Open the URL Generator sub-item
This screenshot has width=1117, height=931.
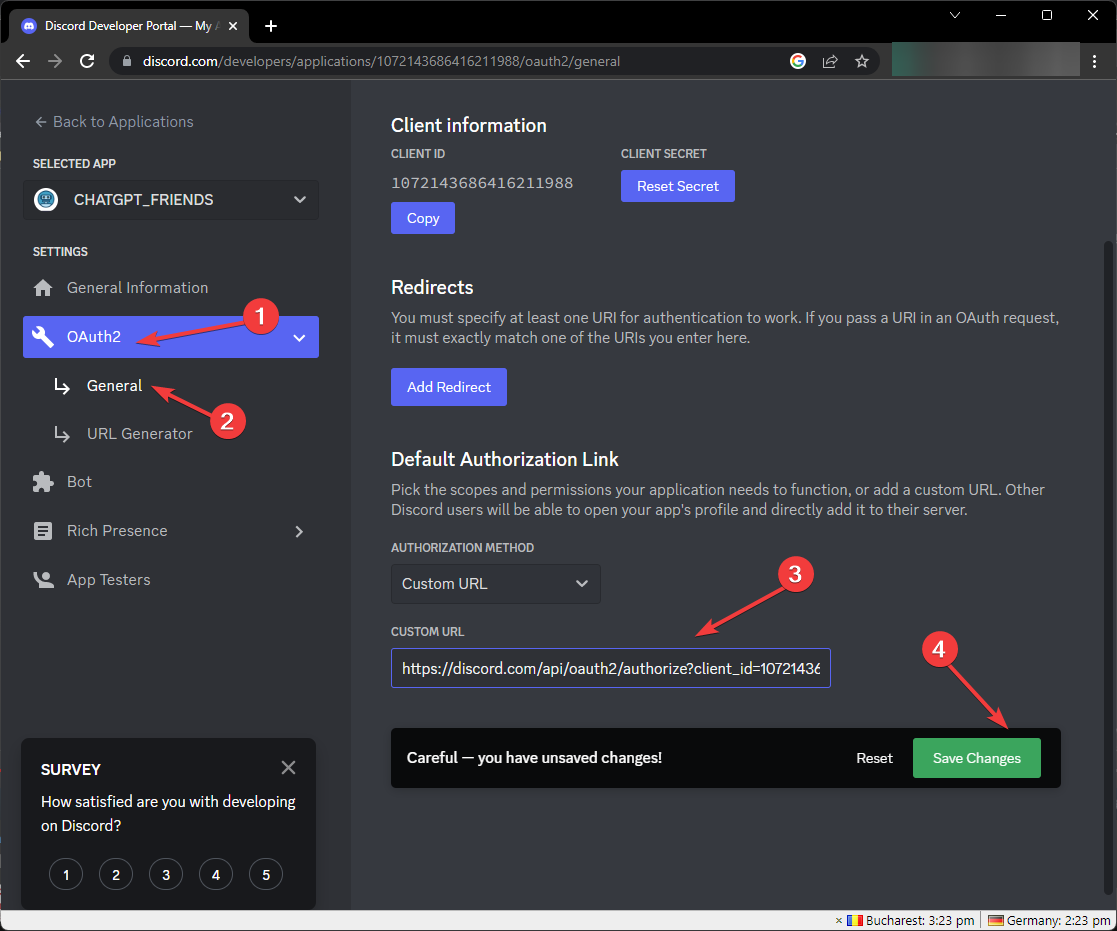tap(140, 434)
